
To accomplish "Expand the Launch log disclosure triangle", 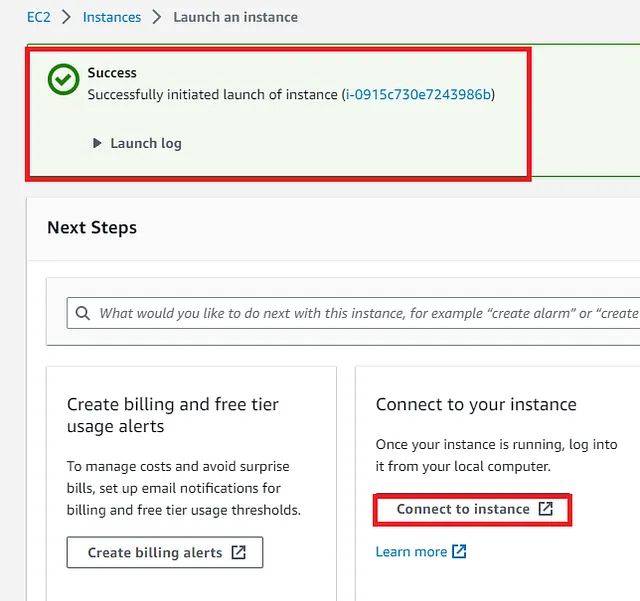I will pyautogui.click(x=97, y=143).
